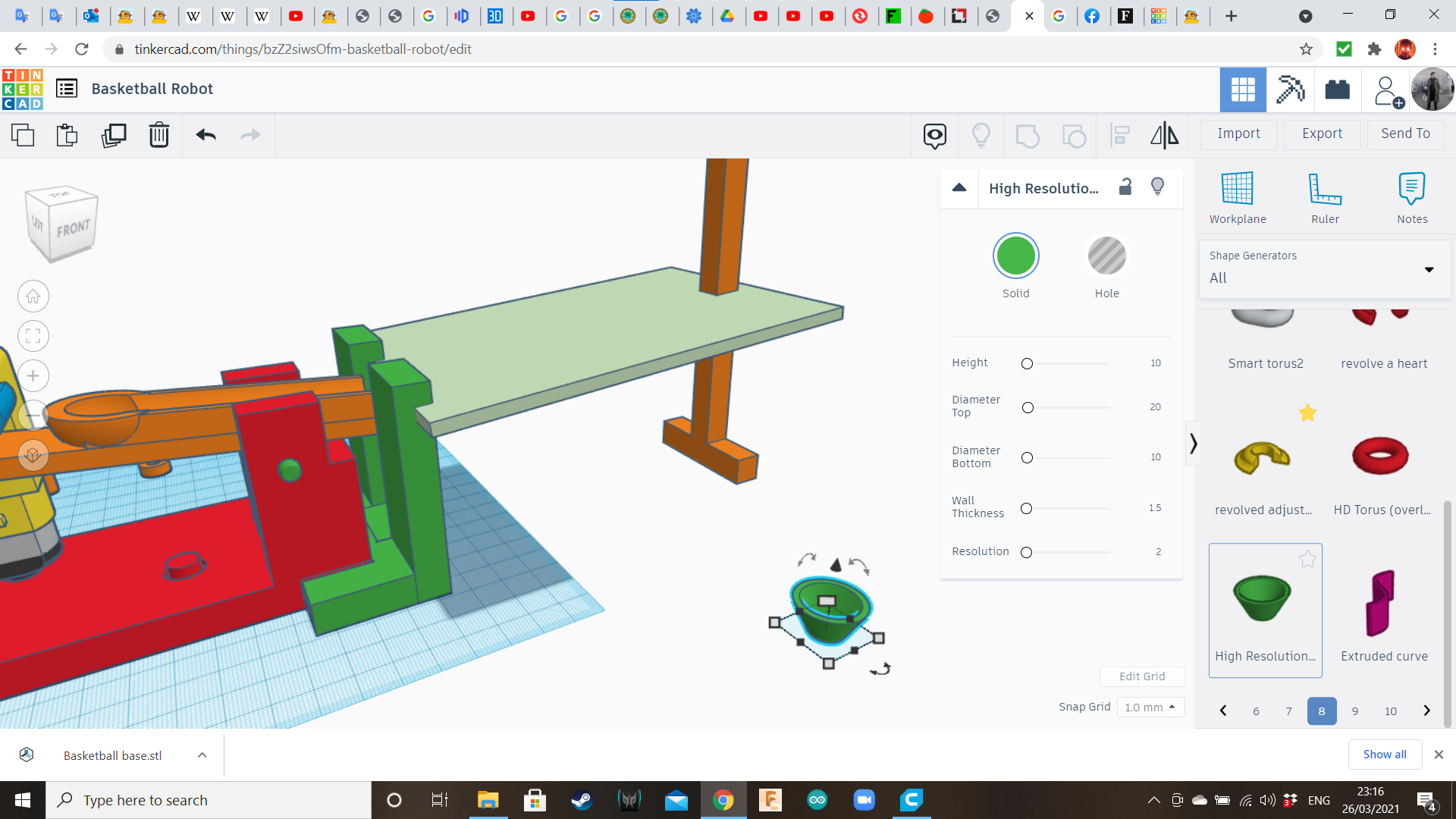Open the Align tool

(1119, 135)
